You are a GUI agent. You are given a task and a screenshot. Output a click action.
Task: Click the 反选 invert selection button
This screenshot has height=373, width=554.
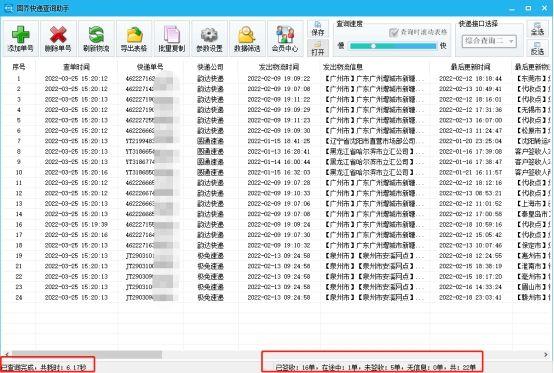(x=537, y=48)
